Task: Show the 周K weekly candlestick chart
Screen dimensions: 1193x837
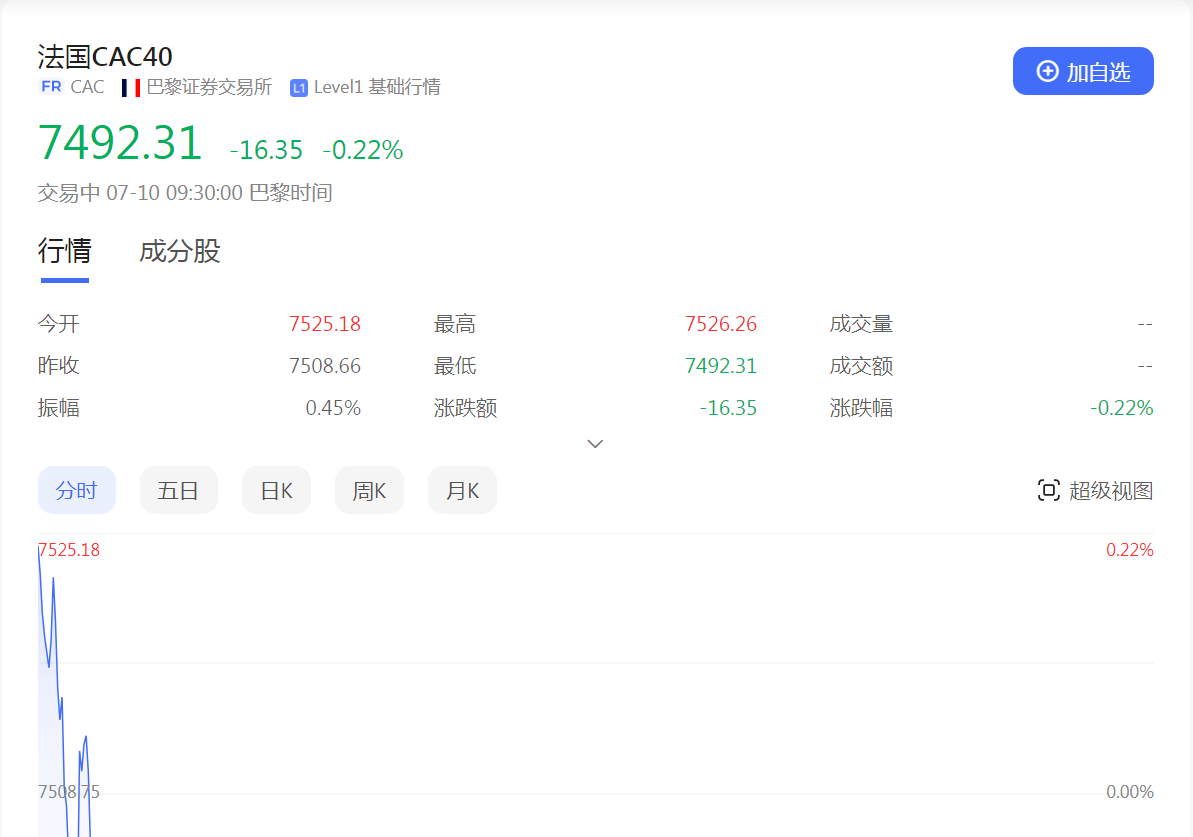Action: click(x=369, y=490)
